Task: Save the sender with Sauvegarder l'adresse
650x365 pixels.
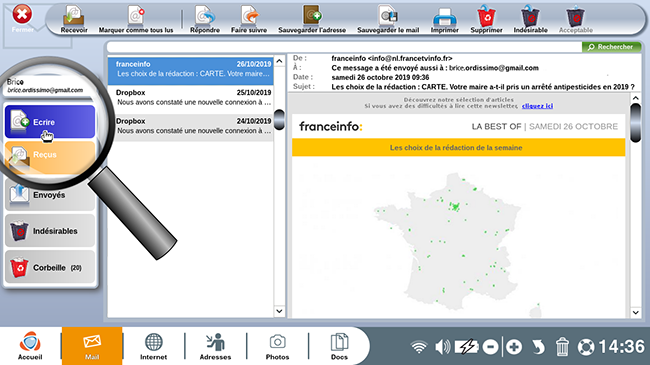Action: [x=312, y=19]
